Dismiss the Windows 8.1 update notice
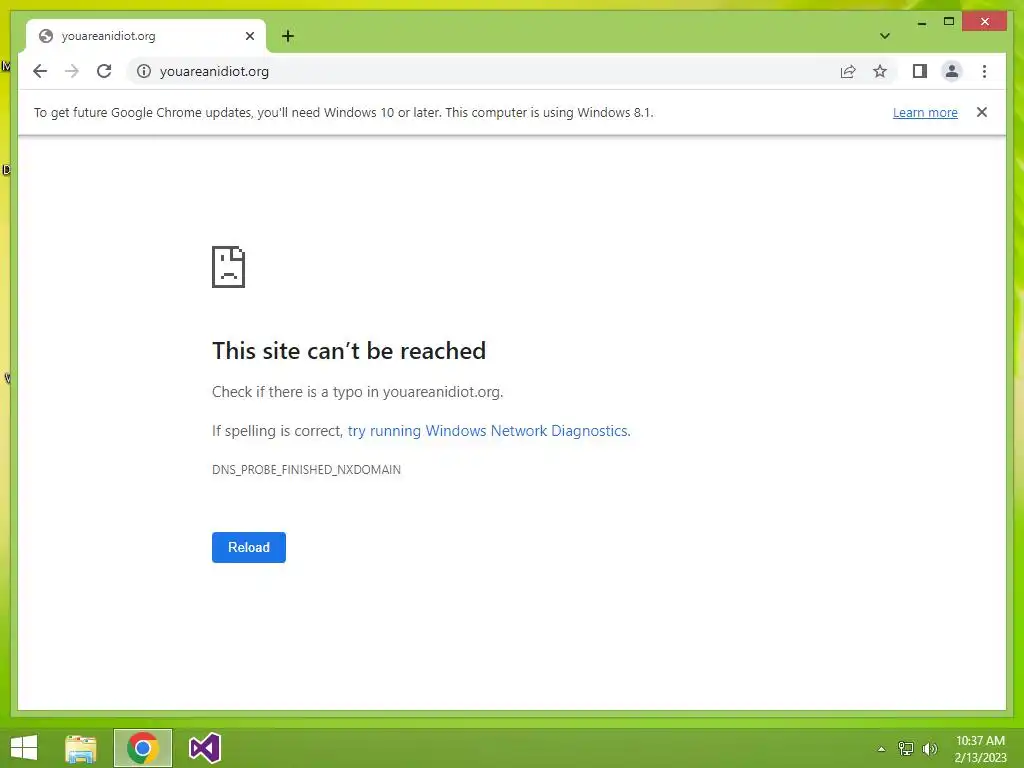 [982, 112]
